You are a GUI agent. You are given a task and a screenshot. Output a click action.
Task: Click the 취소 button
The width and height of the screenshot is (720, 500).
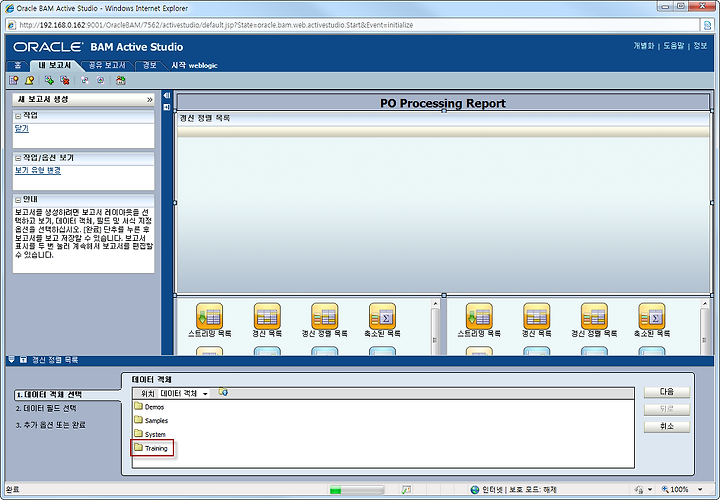coord(667,426)
